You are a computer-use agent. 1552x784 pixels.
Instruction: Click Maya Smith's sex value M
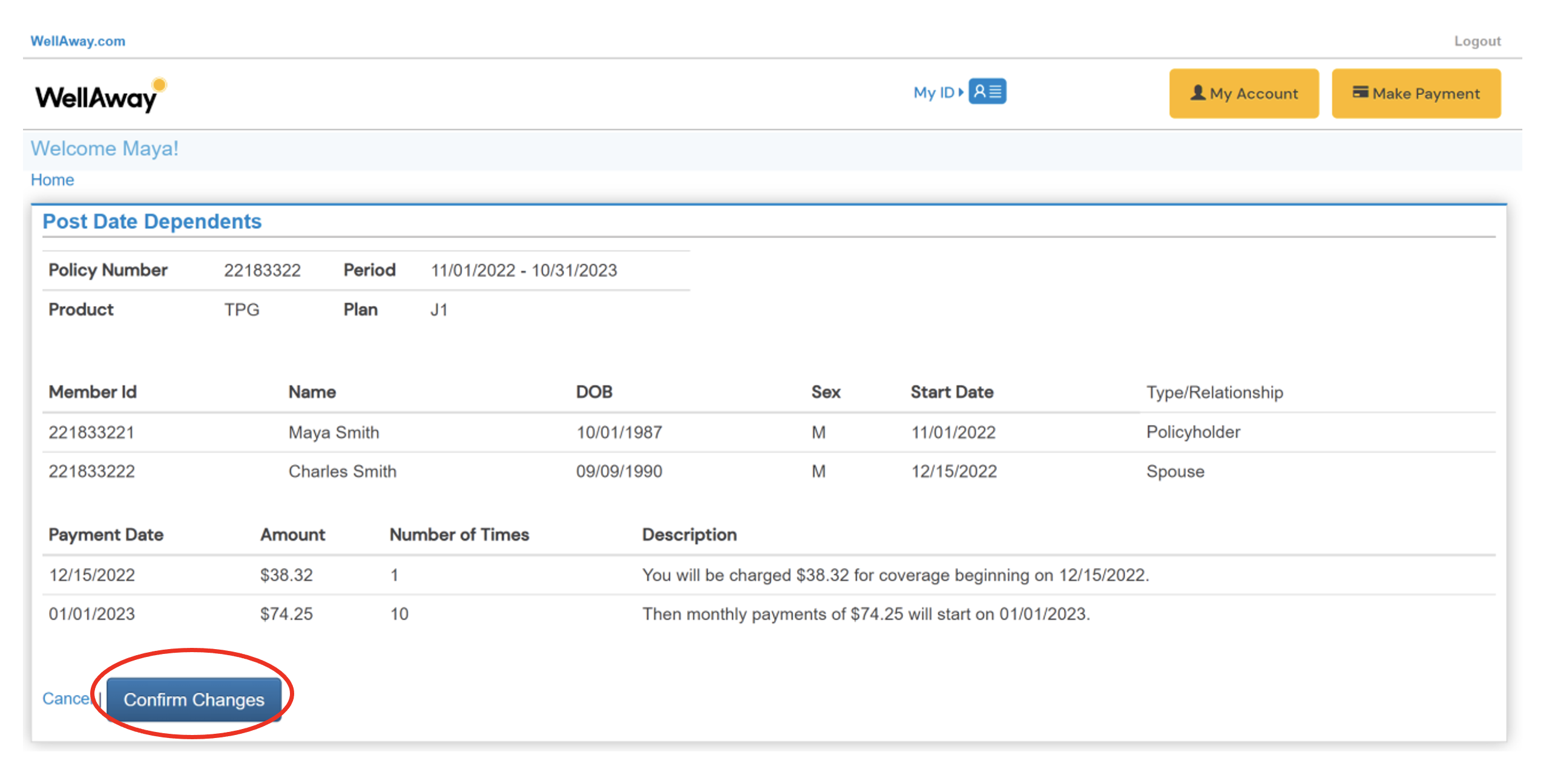pos(818,433)
